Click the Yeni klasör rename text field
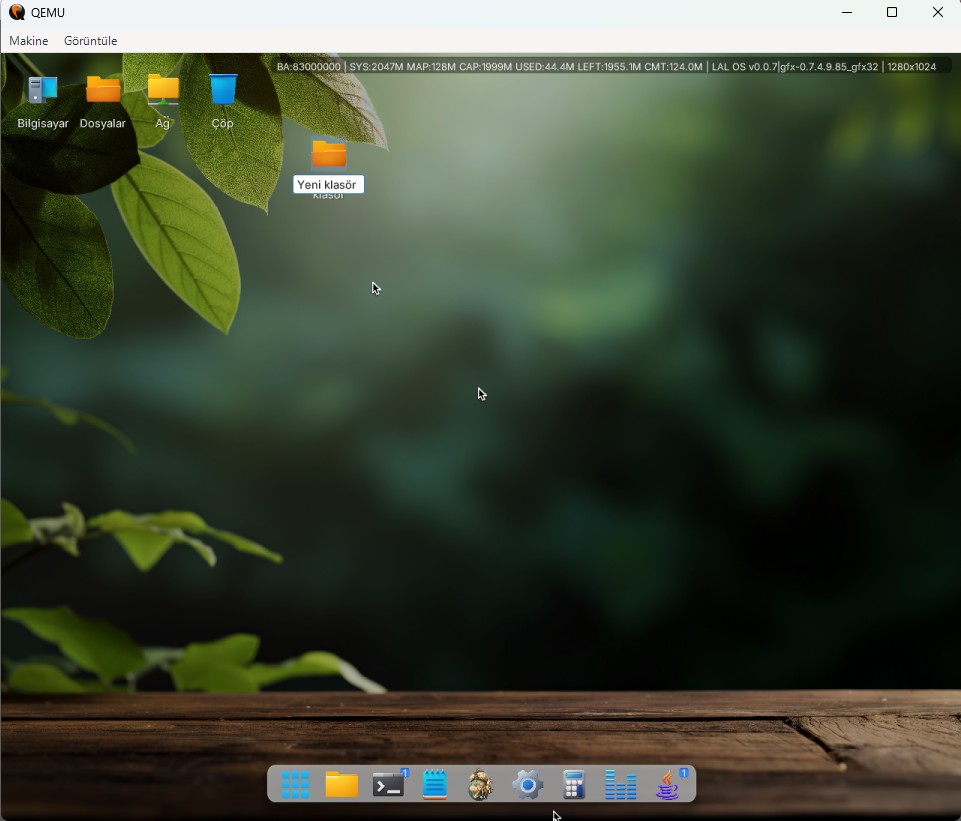This screenshot has height=821, width=961. point(329,184)
